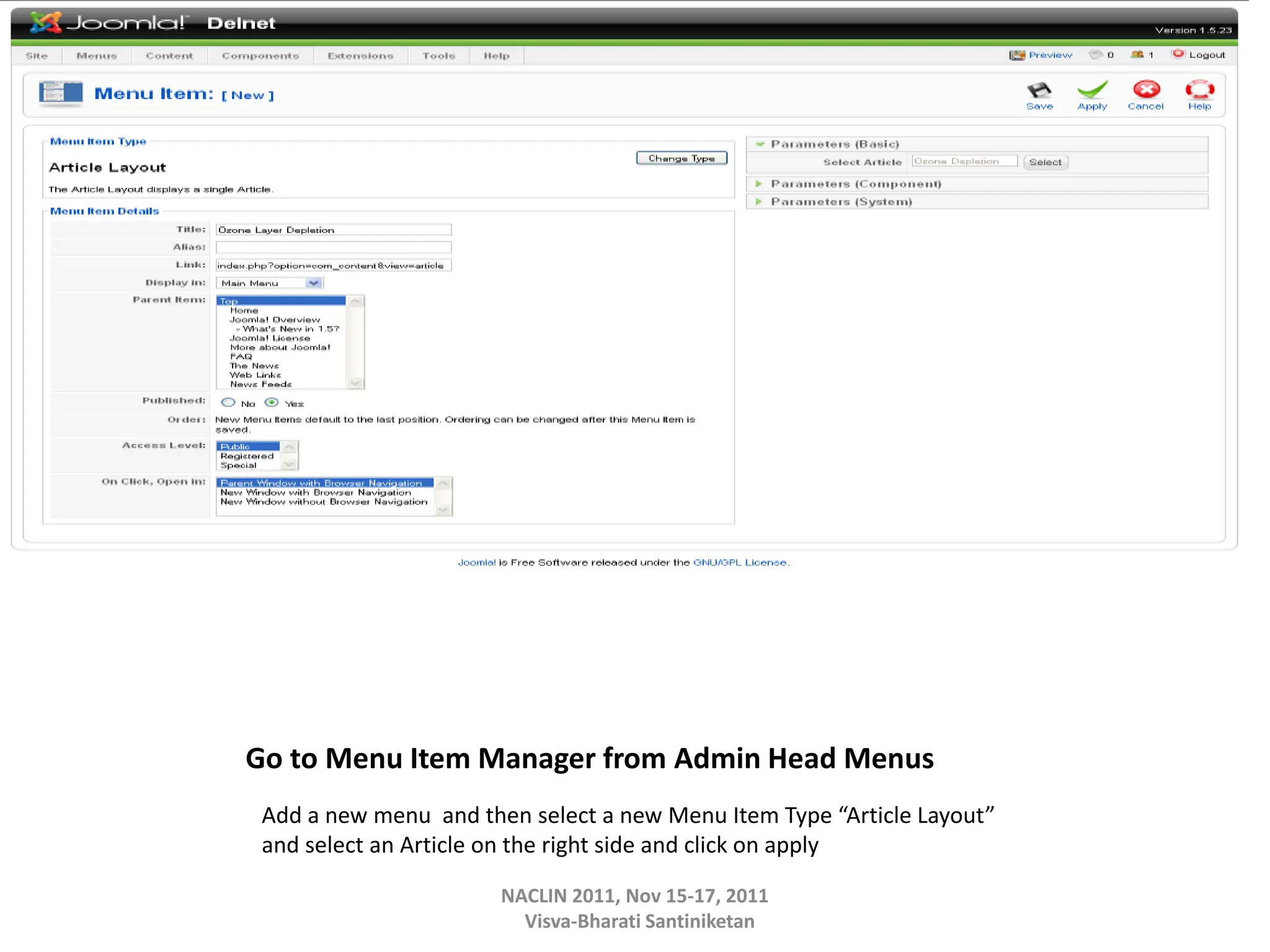Expand the Parameters (Component) panel

pos(758,184)
